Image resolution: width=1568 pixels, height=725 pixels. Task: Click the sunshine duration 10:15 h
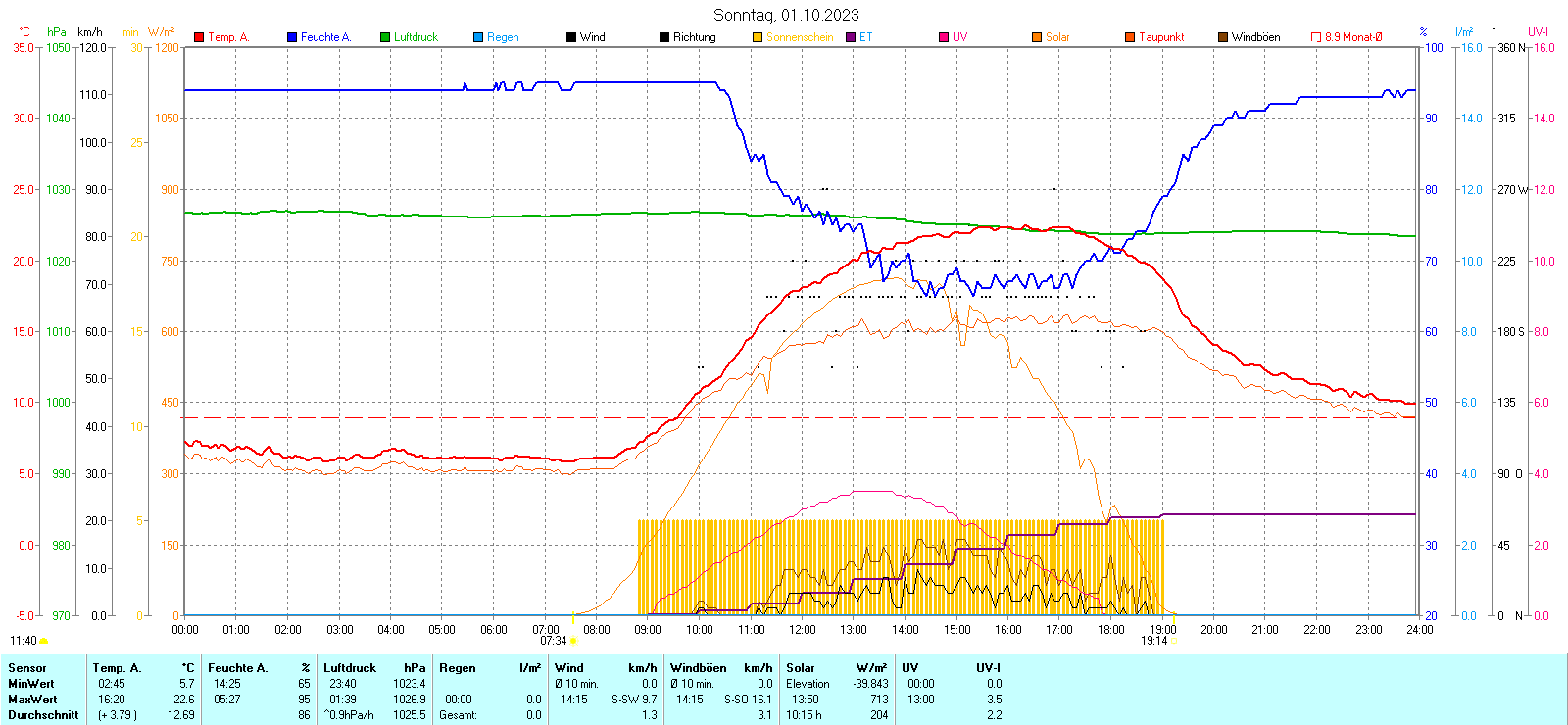[x=804, y=715]
